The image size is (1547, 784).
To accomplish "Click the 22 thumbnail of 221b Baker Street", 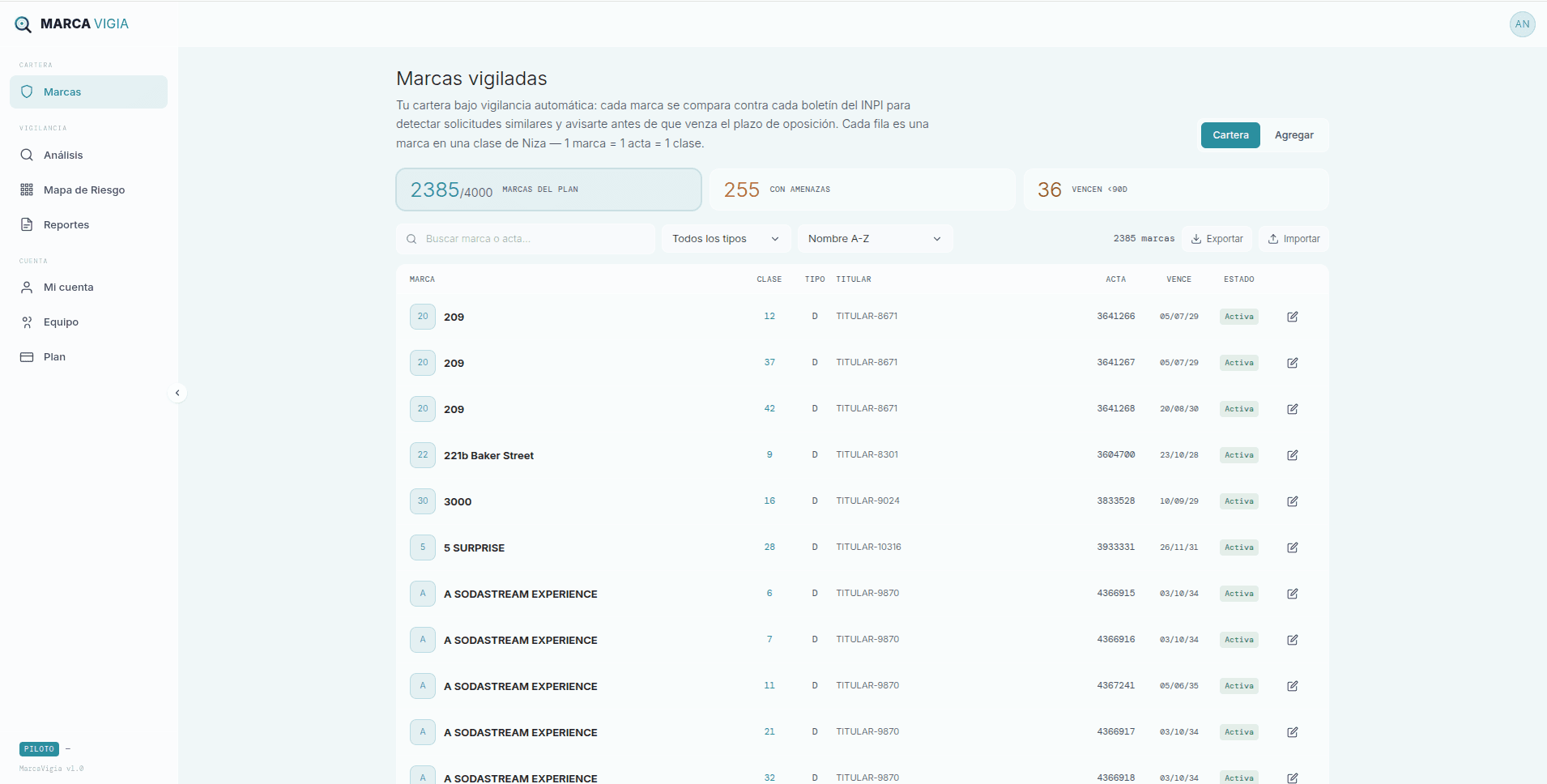I will (x=423, y=455).
